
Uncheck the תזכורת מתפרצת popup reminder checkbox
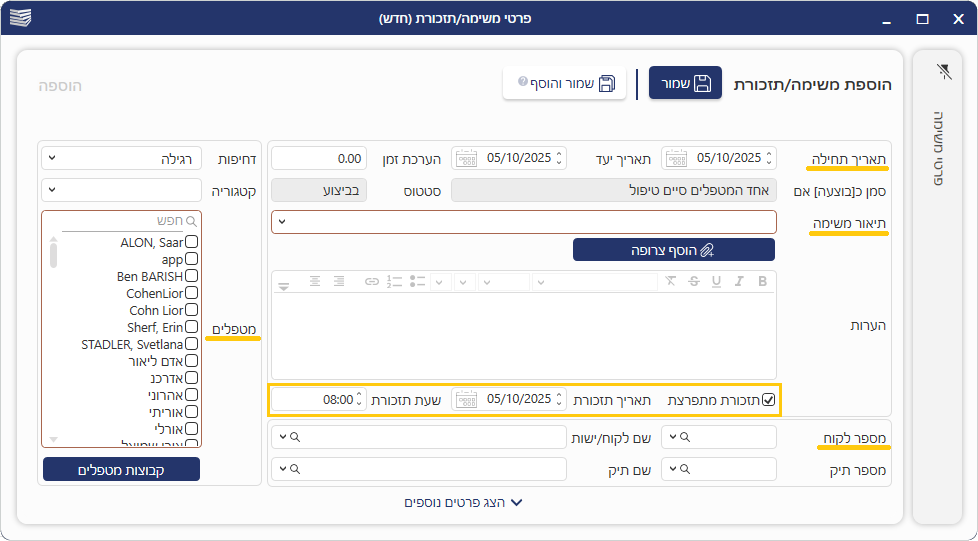coord(768,400)
